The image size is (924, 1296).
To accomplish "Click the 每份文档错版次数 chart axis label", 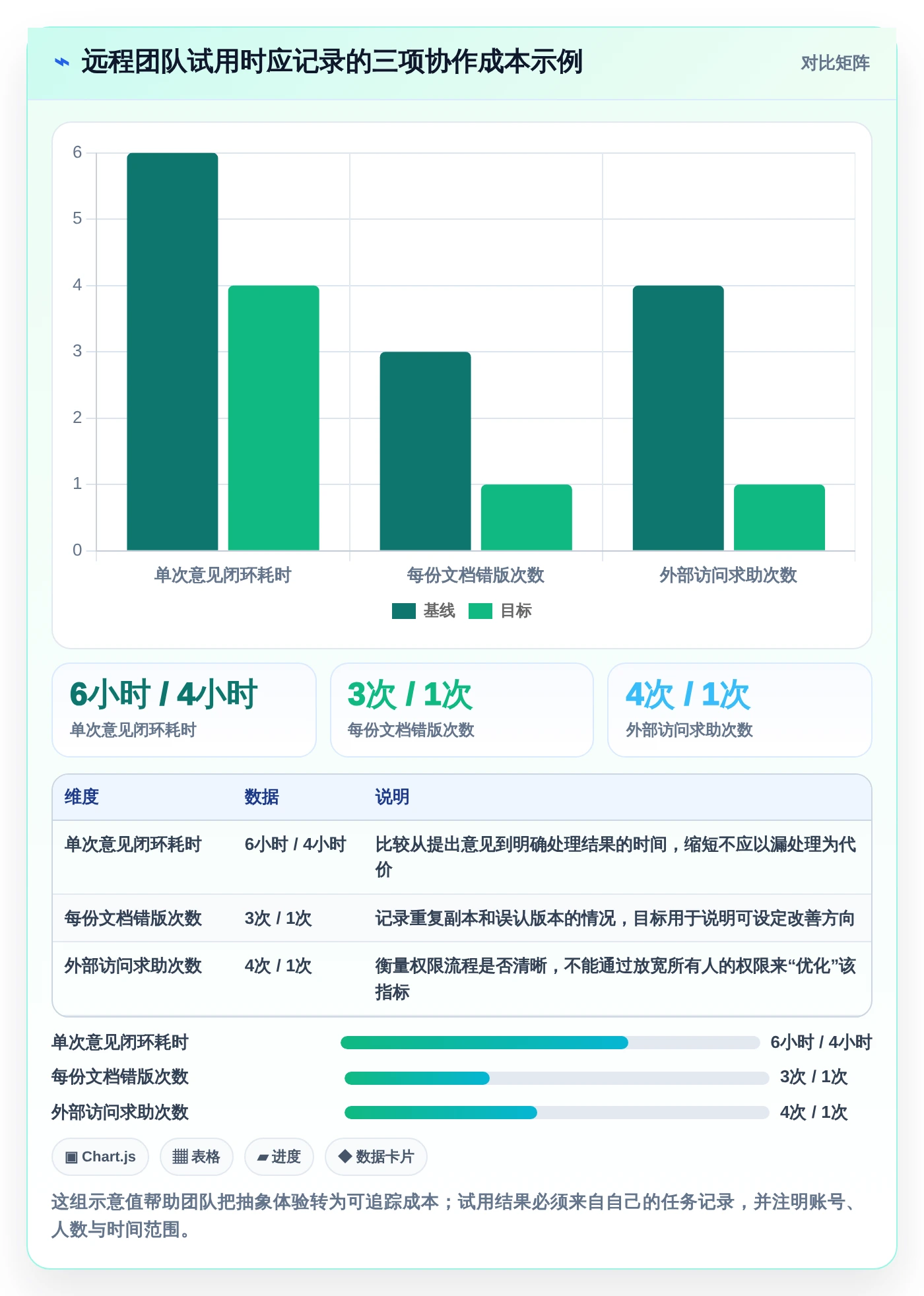I will [475, 575].
